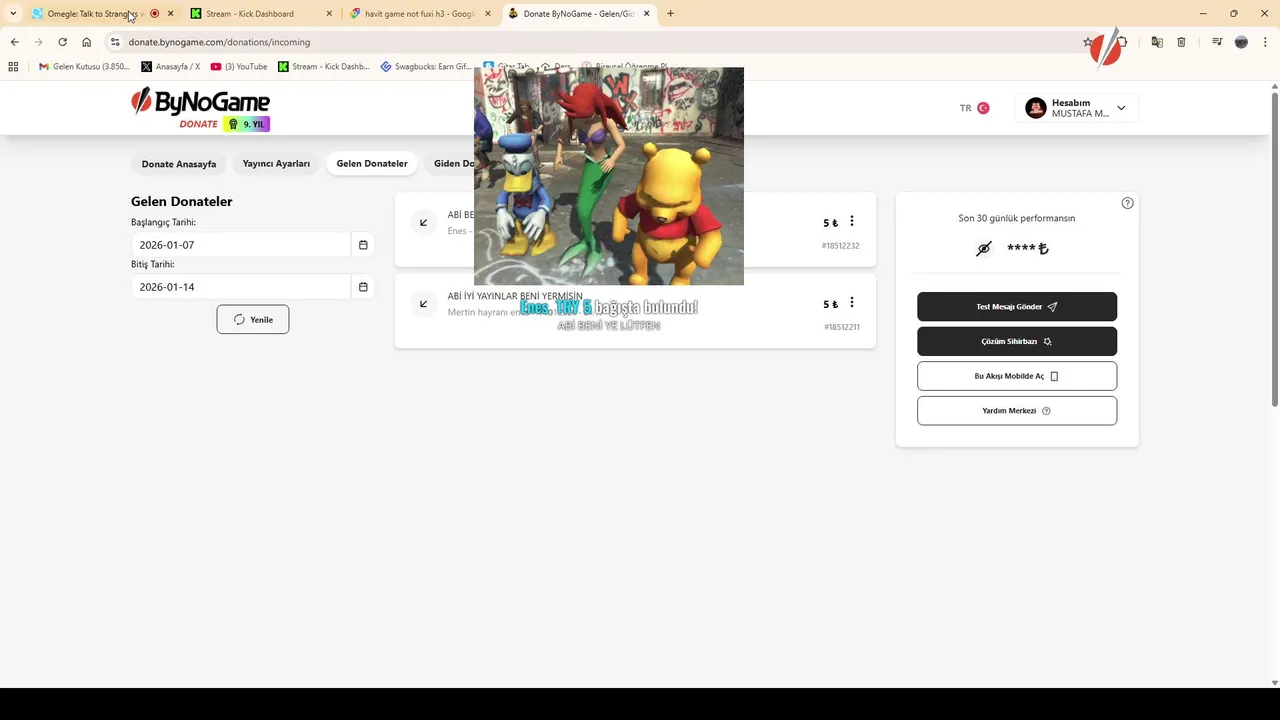Open the Chrome profile avatar
Viewport: 1280px width, 720px height.
click(1241, 42)
